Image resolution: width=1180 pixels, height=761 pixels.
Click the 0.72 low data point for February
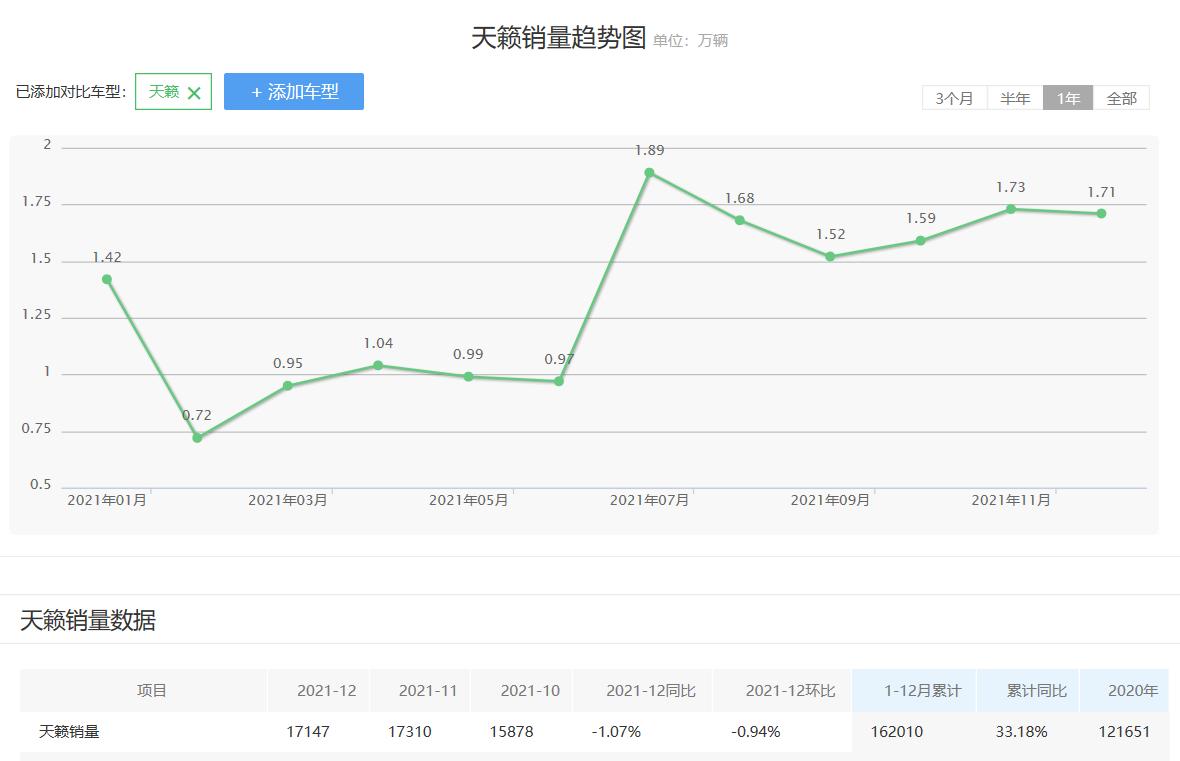point(197,437)
